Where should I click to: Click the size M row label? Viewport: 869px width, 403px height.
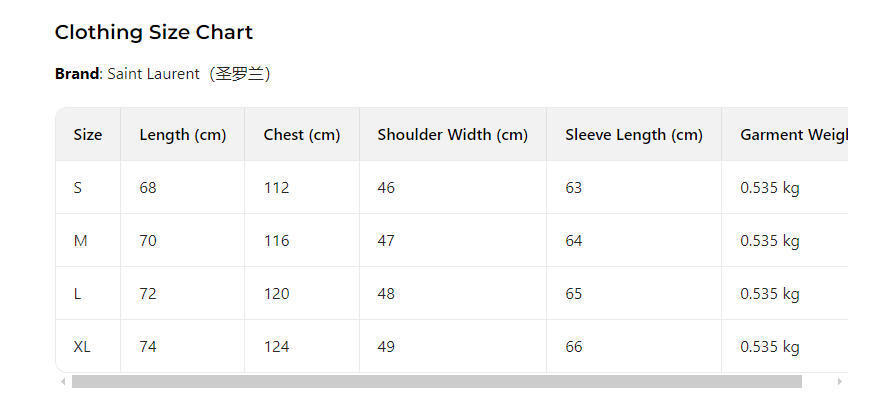81,241
